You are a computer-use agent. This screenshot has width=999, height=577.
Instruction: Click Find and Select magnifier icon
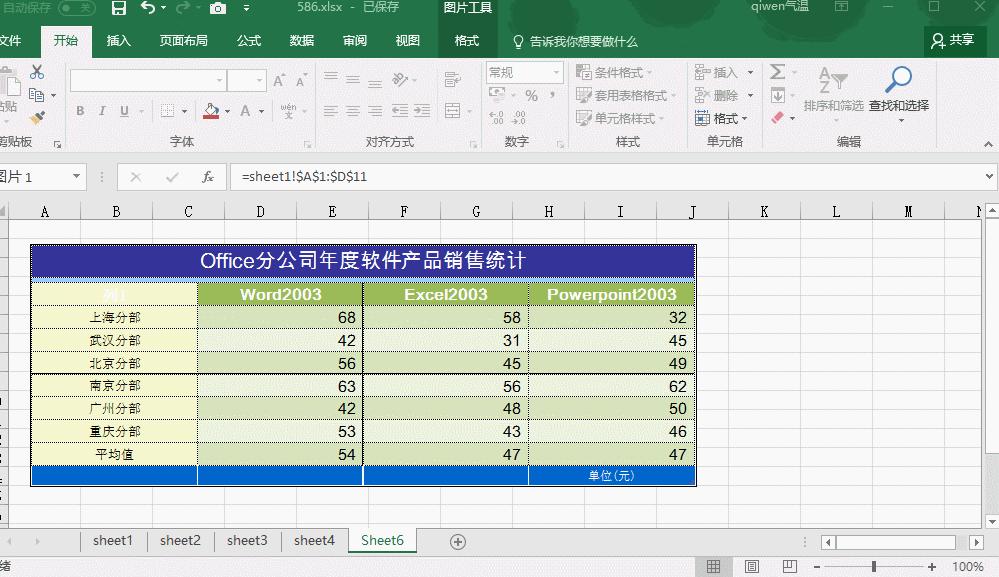[897, 80]
